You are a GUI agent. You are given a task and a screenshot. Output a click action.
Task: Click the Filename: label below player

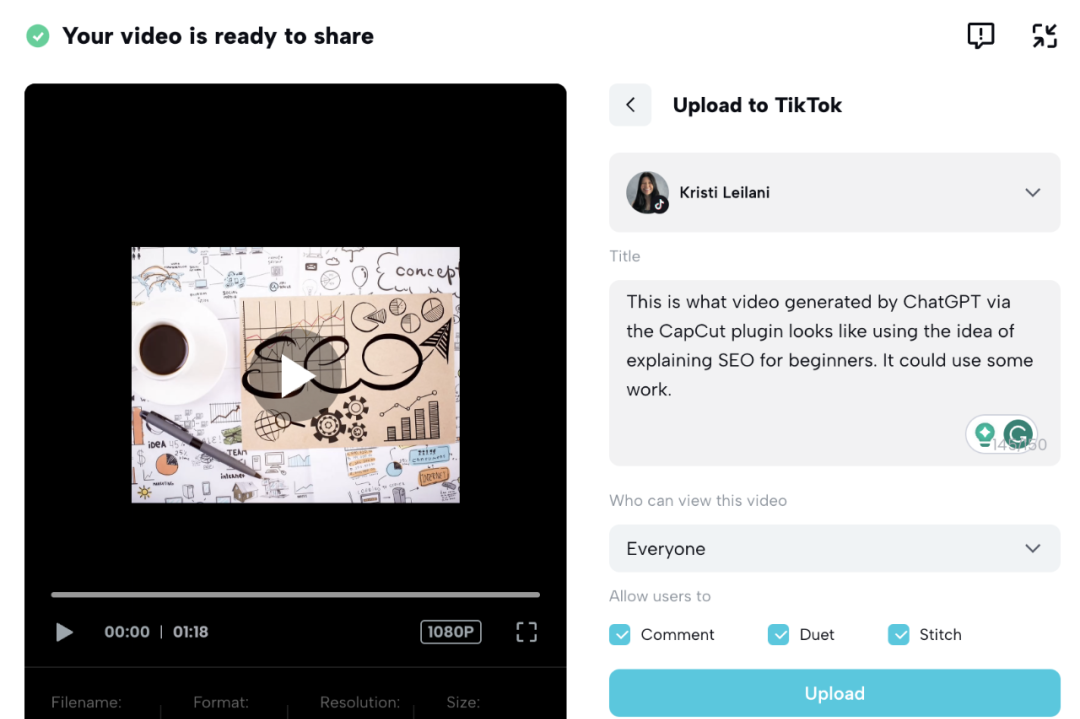[86, 702]
